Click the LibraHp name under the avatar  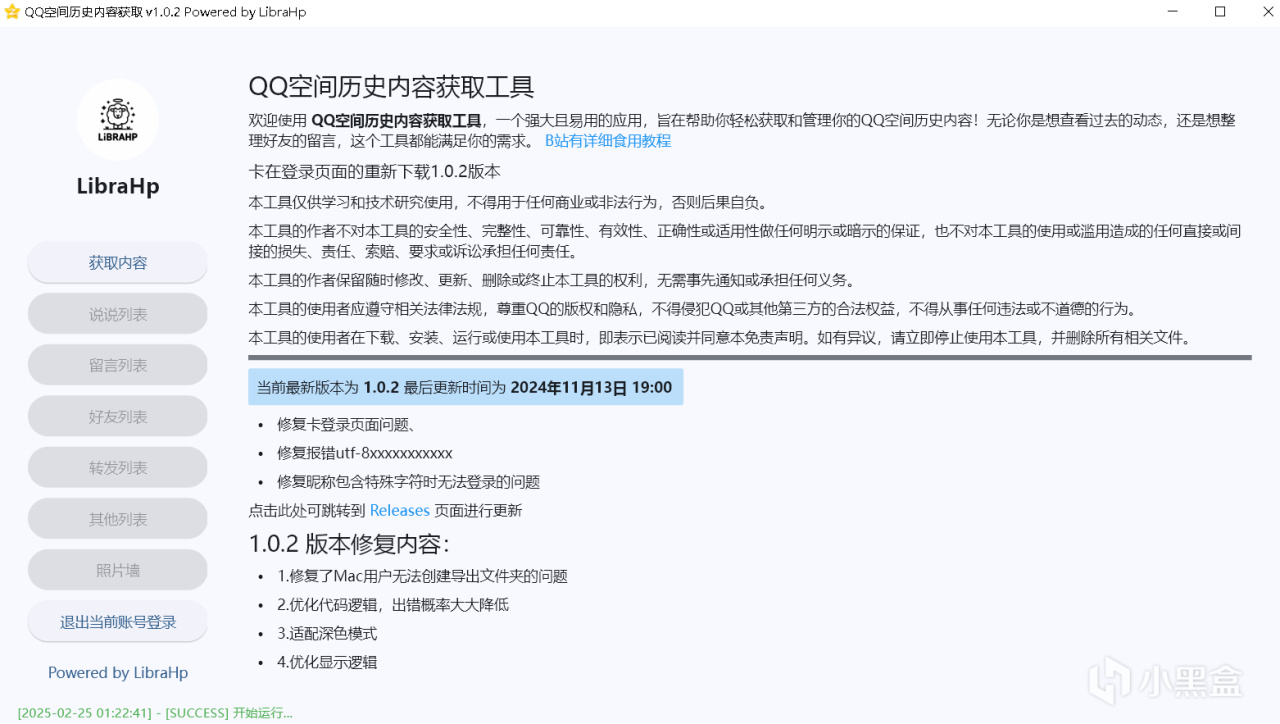tap(118, 187)
